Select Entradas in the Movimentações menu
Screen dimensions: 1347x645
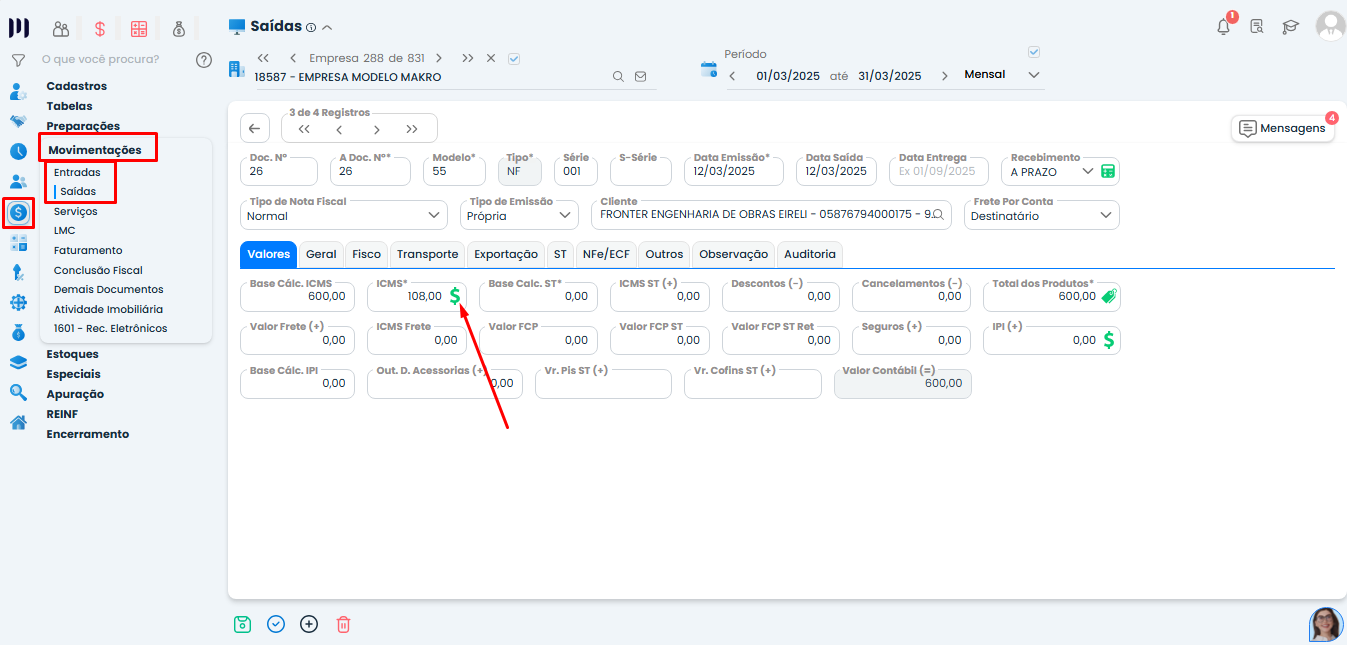click(77, 172)
